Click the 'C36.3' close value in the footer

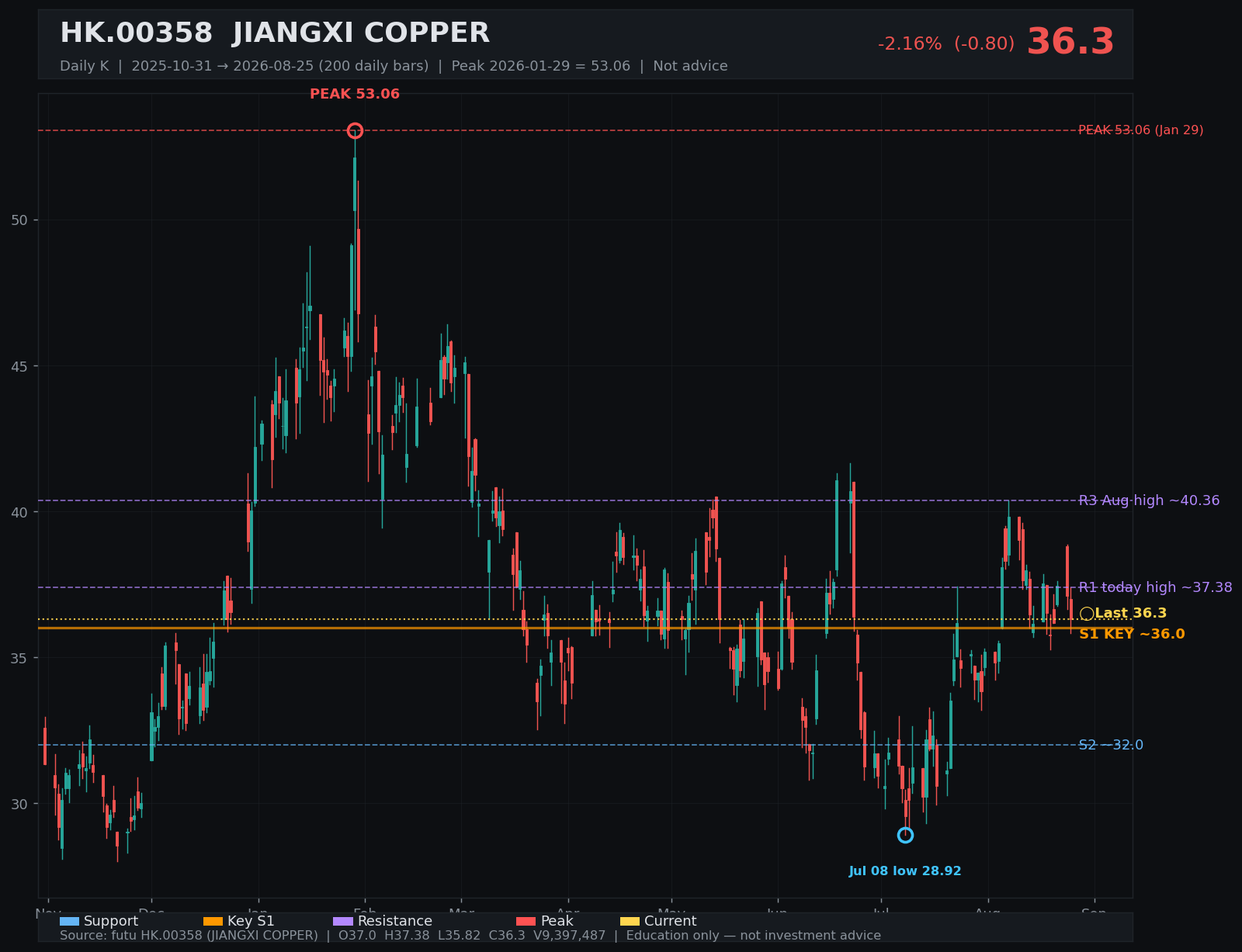(x=508, y=936)
